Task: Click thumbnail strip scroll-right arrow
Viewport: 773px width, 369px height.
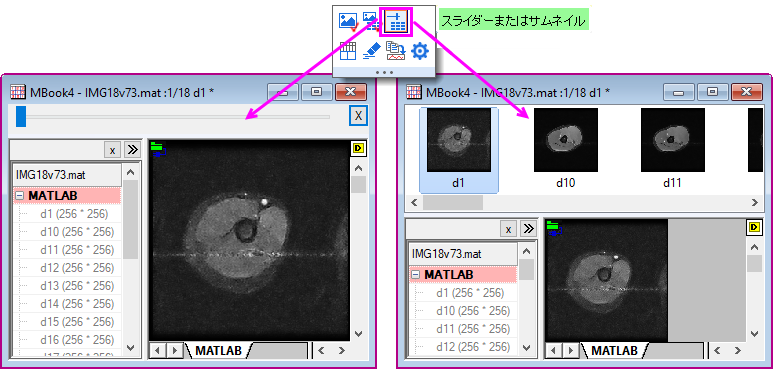Action: 754,202
